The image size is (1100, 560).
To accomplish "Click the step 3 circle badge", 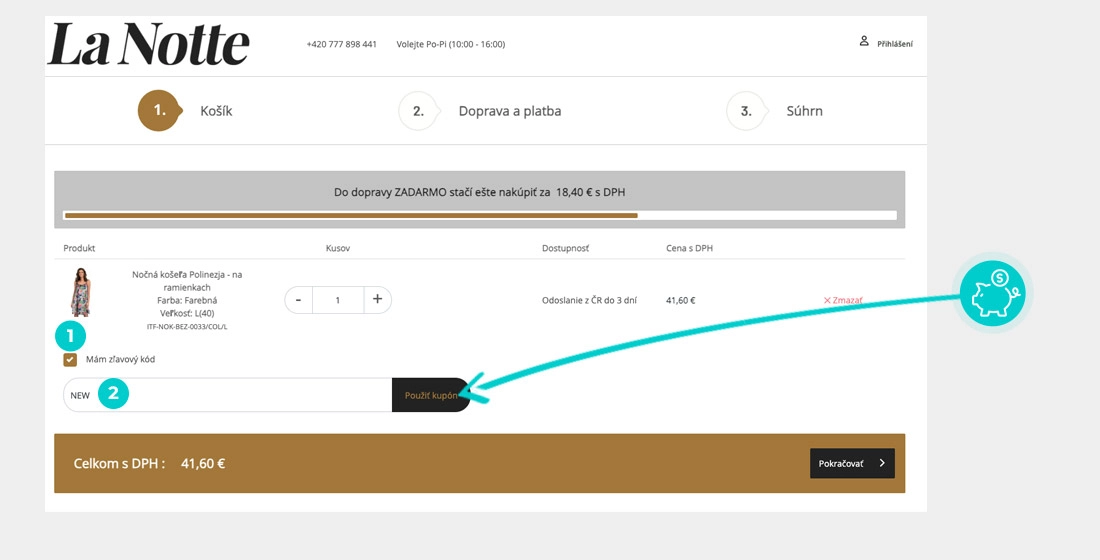I will click(747, 111).
